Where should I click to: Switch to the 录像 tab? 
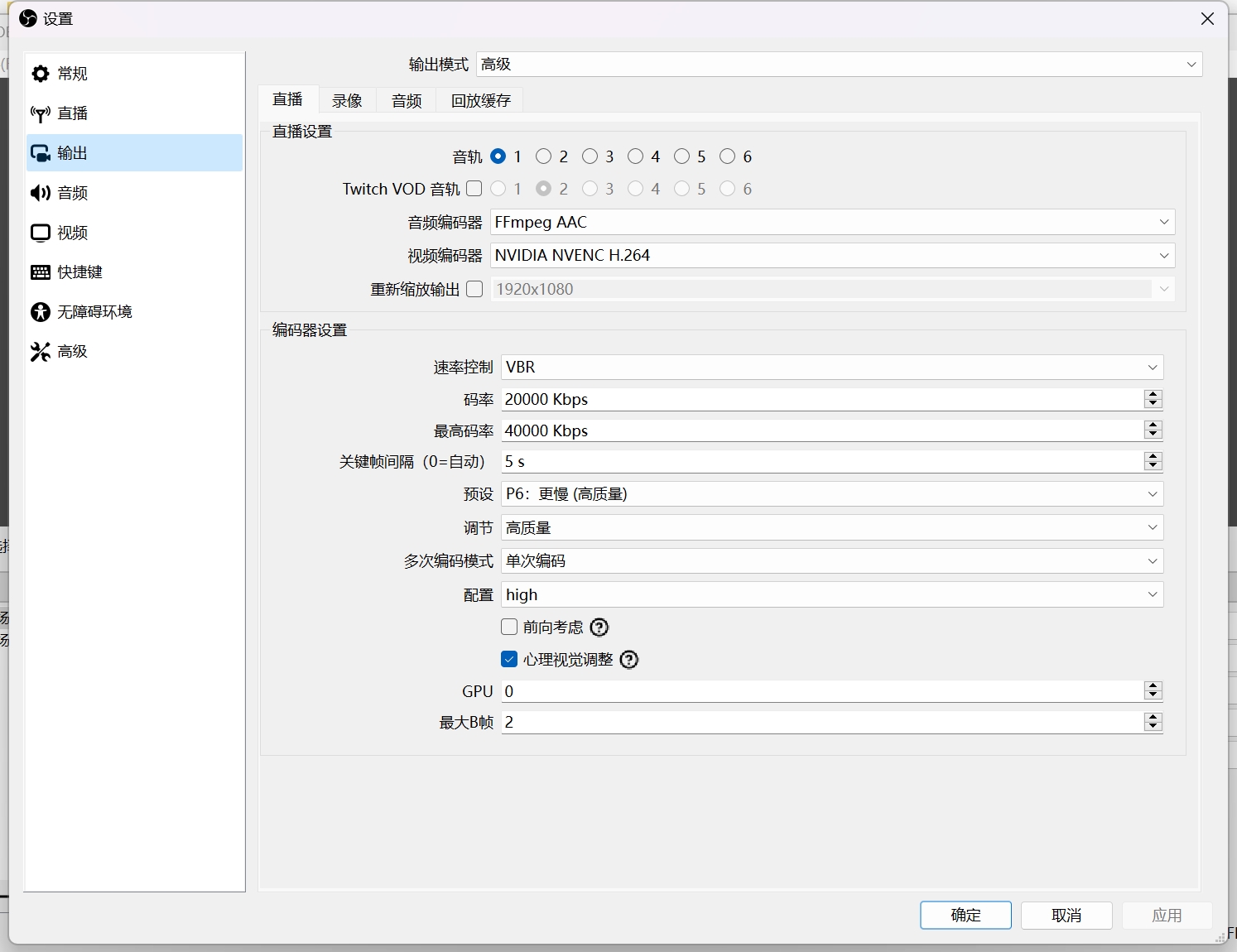(x=347, y=100)
